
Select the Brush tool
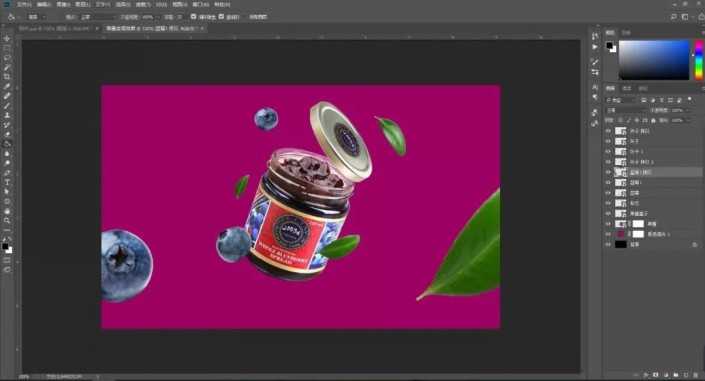7,106
